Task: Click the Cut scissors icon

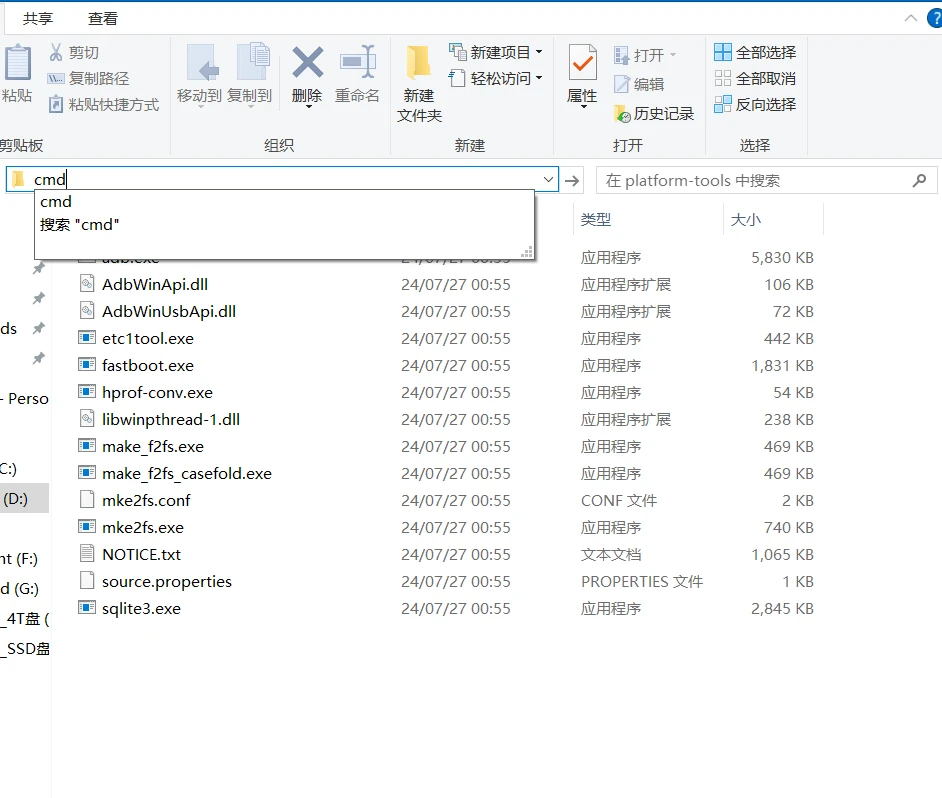Action: click(56, 52)
